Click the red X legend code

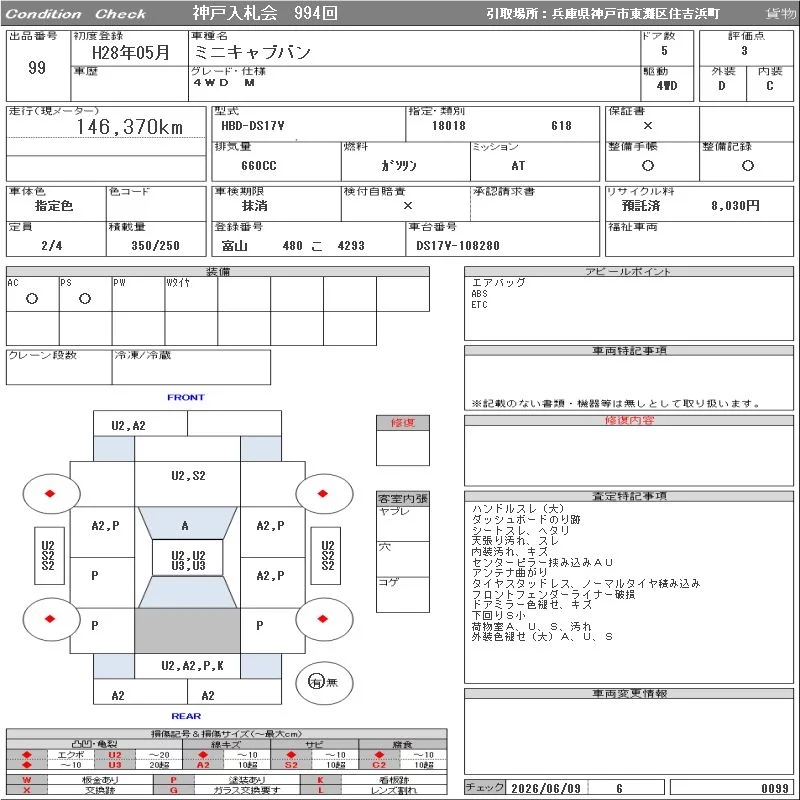(27, 790)
